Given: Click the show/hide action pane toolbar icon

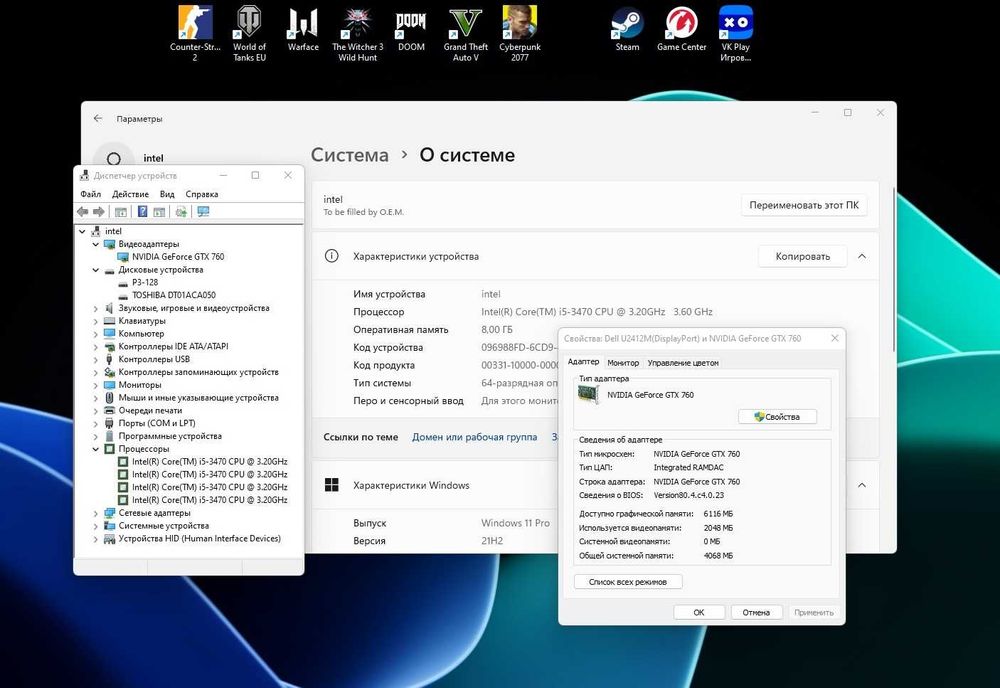Looking at the screenshot, I should [x=159, y=212].
